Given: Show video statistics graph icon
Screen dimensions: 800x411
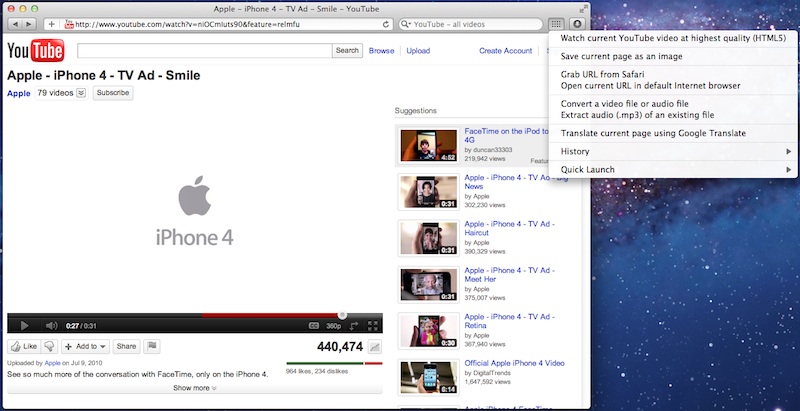Looking at the screenshot, I should point(374,347).
